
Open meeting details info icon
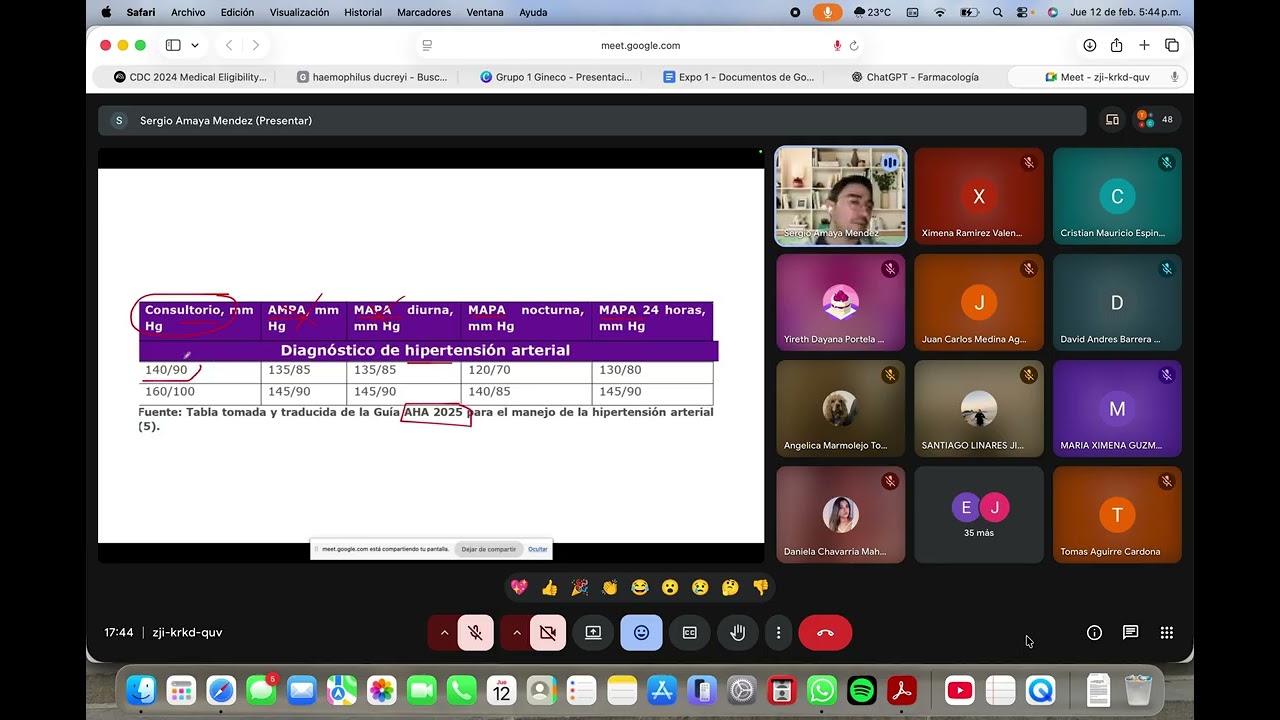click(x=1094, y=633)
